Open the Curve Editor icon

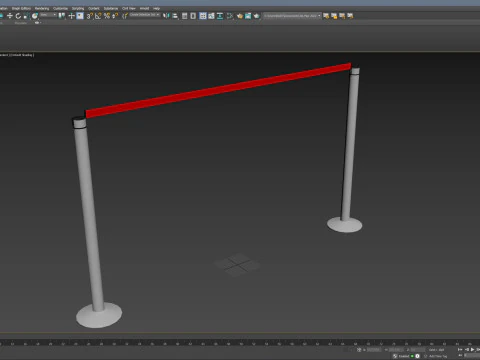tap(211, 16)
